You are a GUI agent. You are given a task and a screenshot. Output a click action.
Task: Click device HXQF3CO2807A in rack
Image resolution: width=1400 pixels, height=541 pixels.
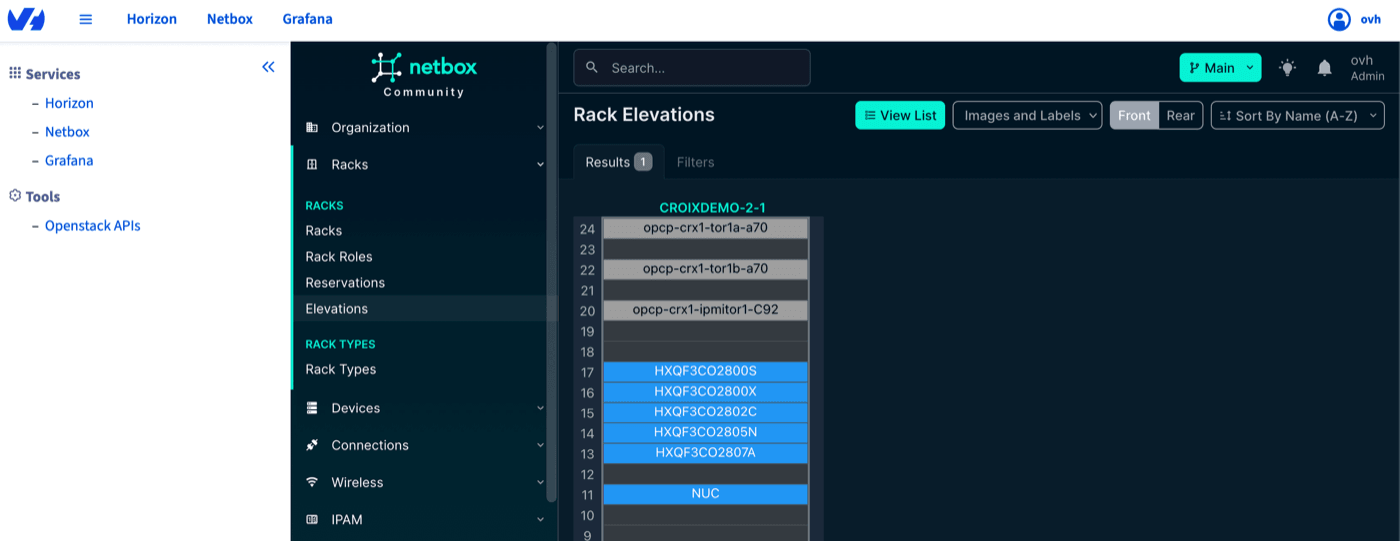pyautogui.click(x=705, y=453)
